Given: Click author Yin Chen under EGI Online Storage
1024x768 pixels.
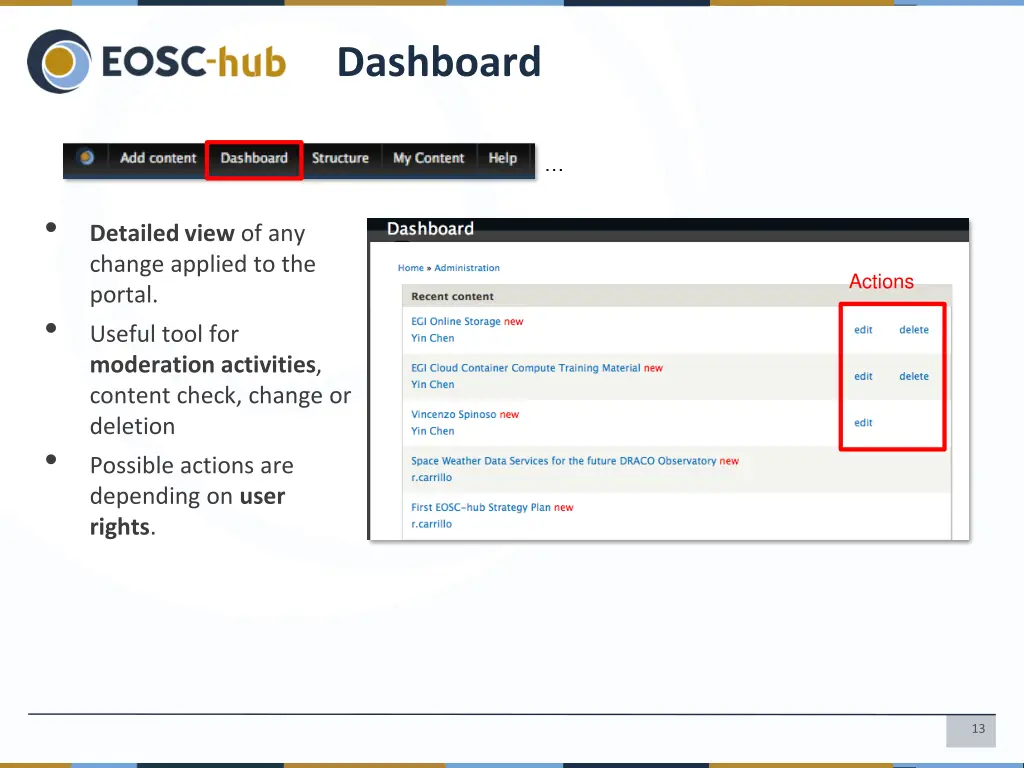Looking at the screenshot, I should (x=432, y=338).
